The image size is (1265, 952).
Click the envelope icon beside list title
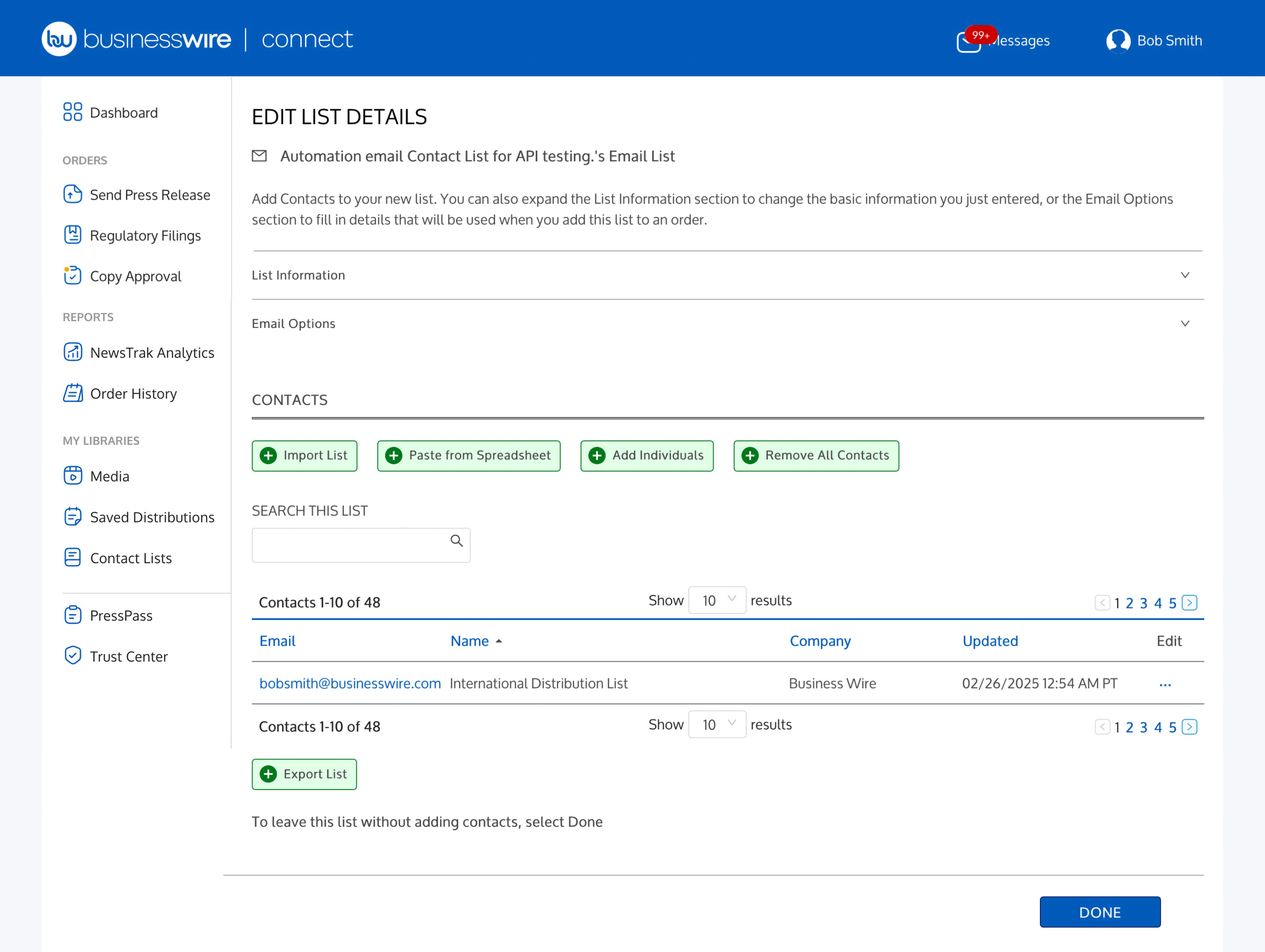tap(260, 156)
